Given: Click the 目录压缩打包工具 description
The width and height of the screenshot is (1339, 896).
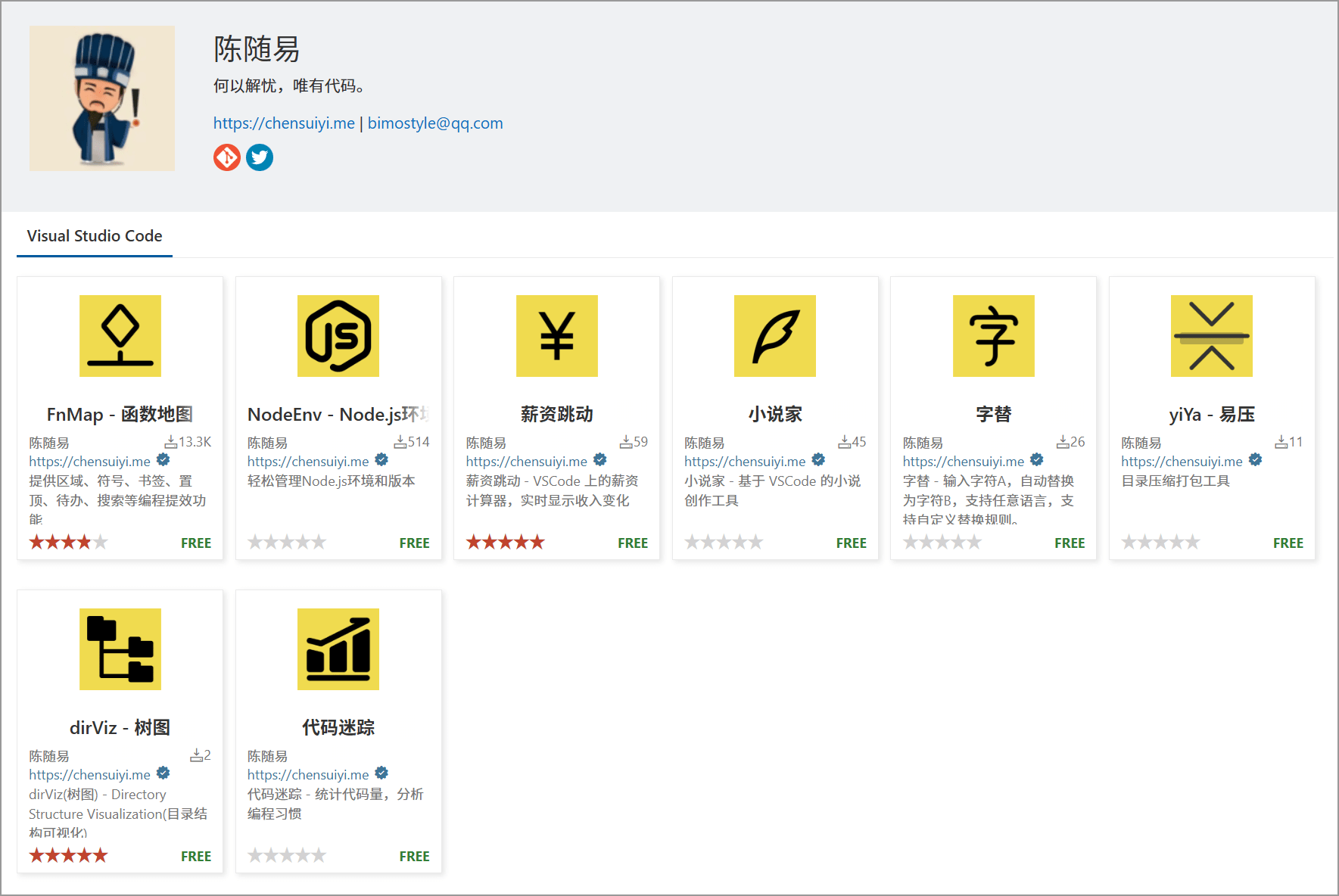Looking at the screenshot, I should tap(1176, 481).
